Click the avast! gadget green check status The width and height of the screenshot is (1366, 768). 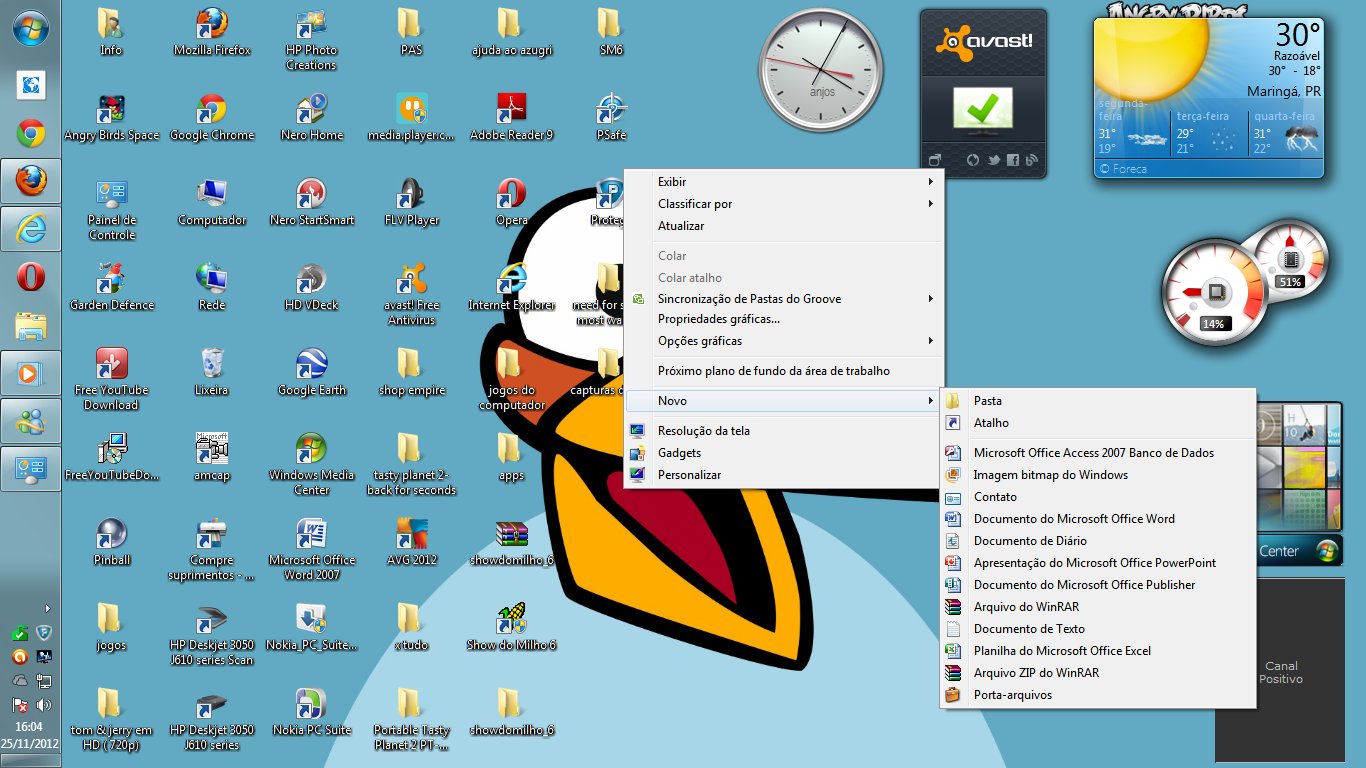click(x=982, y=109)
